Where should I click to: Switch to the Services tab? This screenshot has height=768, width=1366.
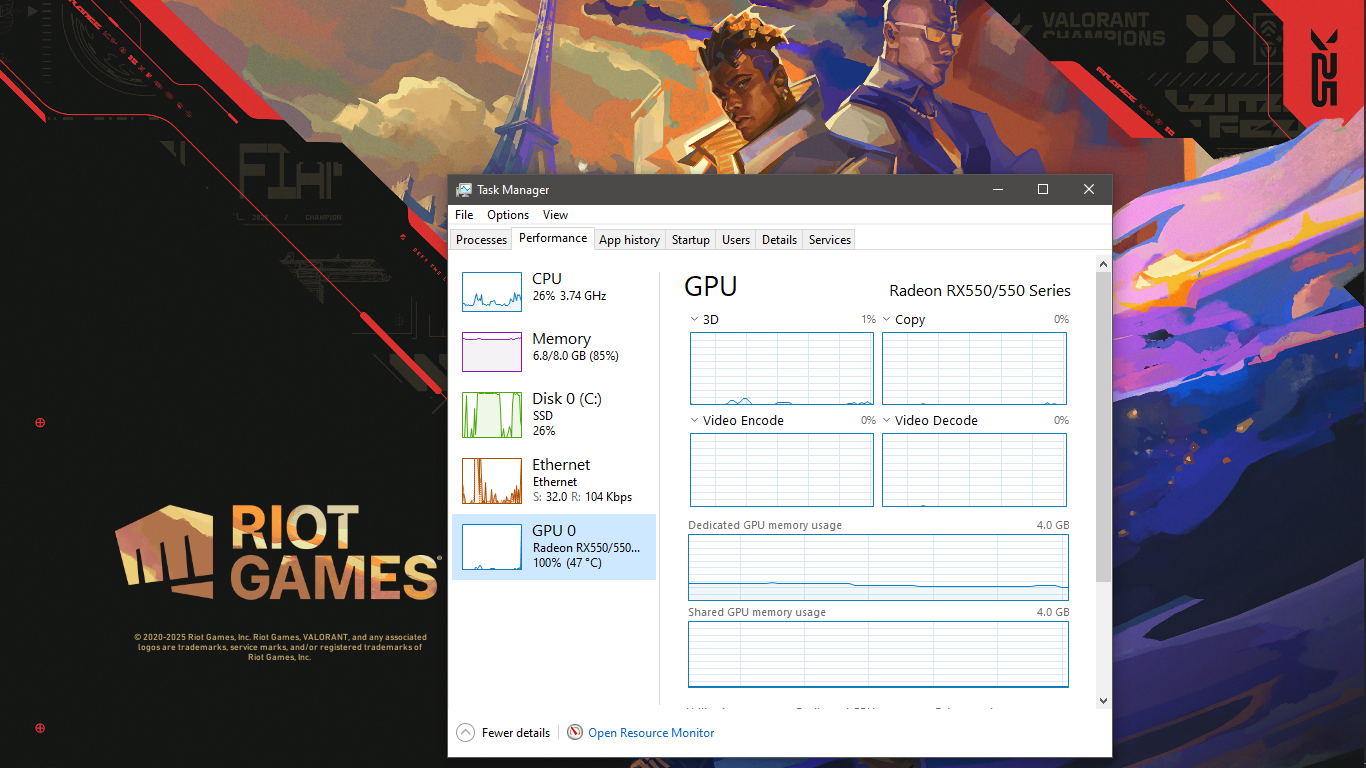click(x=830, y=240)
